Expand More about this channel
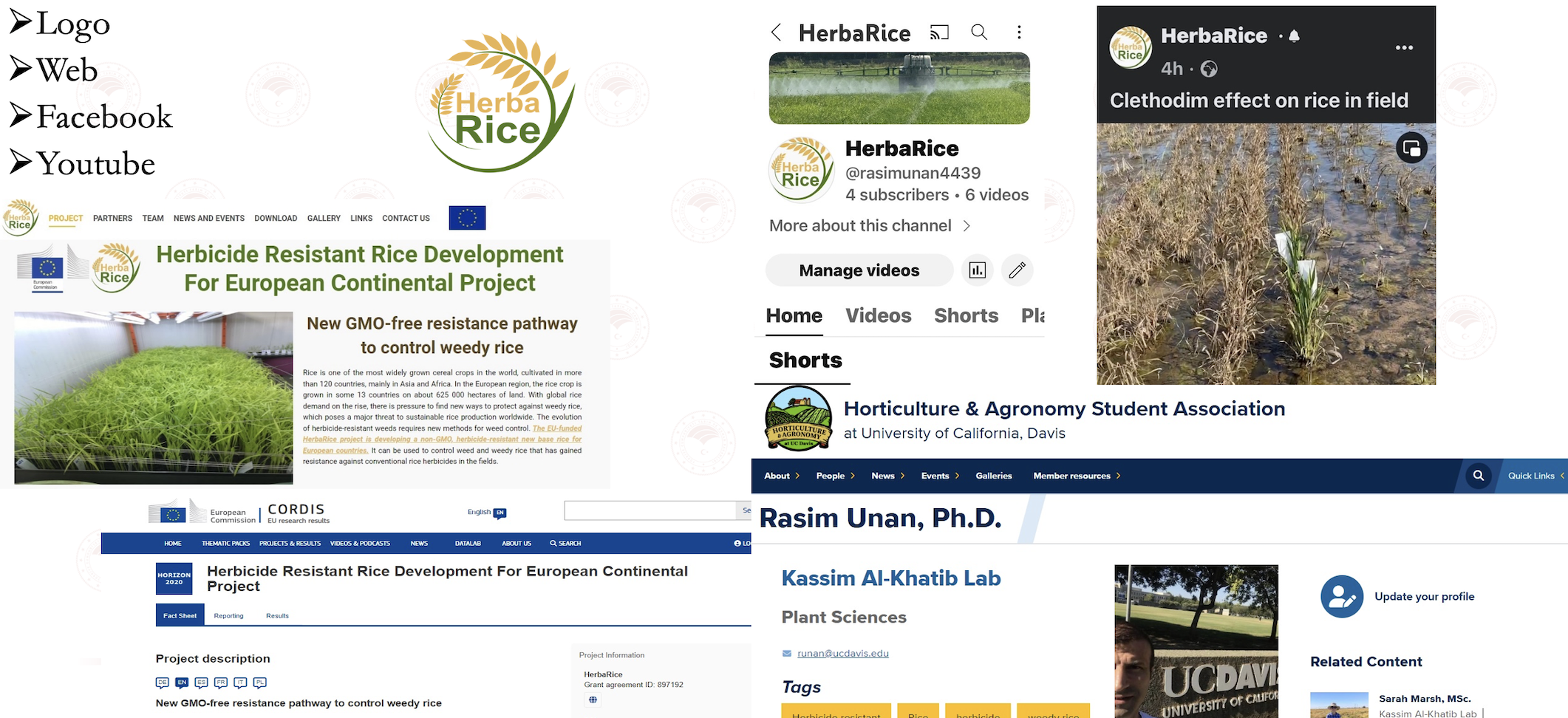The image size is (1568, 718). [869, 226]
